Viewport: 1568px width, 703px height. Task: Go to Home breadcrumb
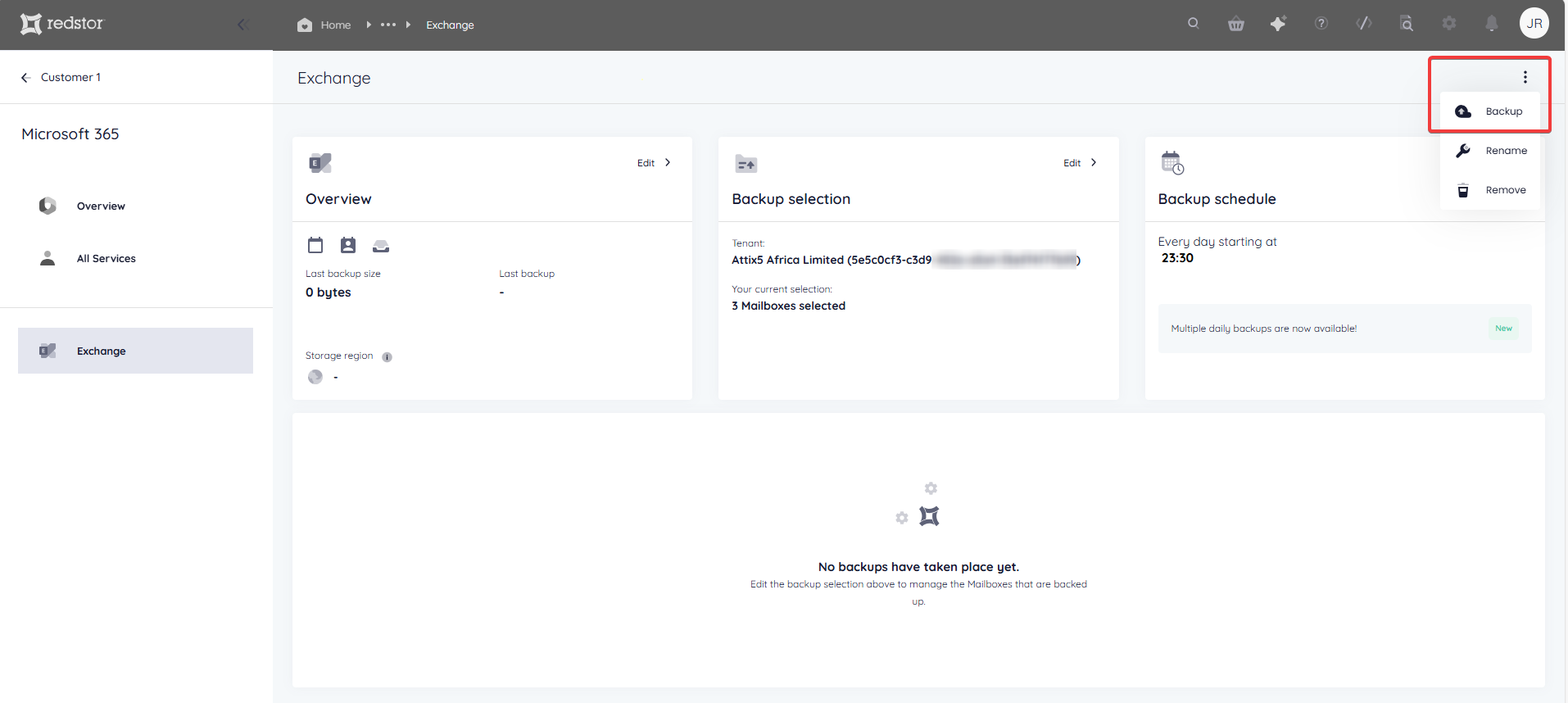tap(324, 25)
